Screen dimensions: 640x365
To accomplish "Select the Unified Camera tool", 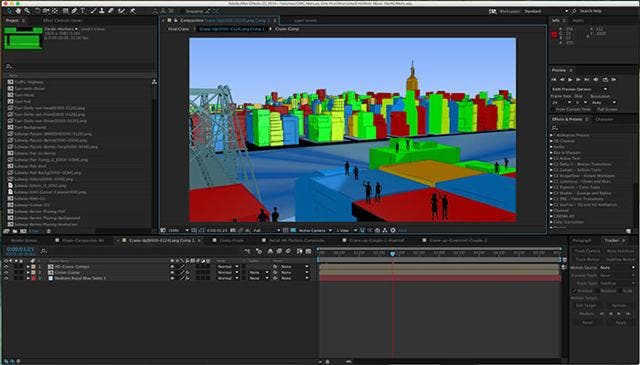I will pos(46,11).
